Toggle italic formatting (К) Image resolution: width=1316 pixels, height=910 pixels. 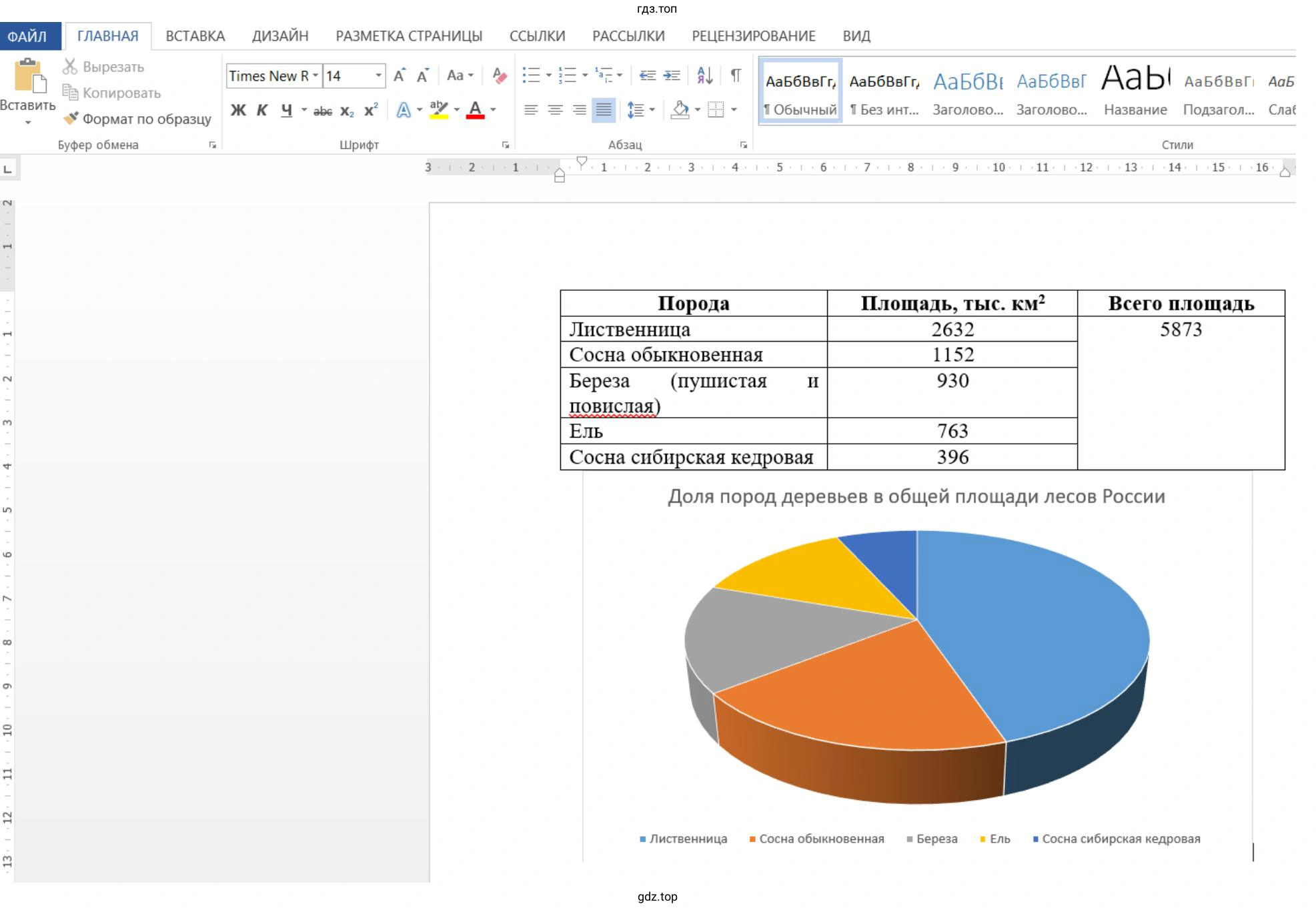(x=262, y=110)
